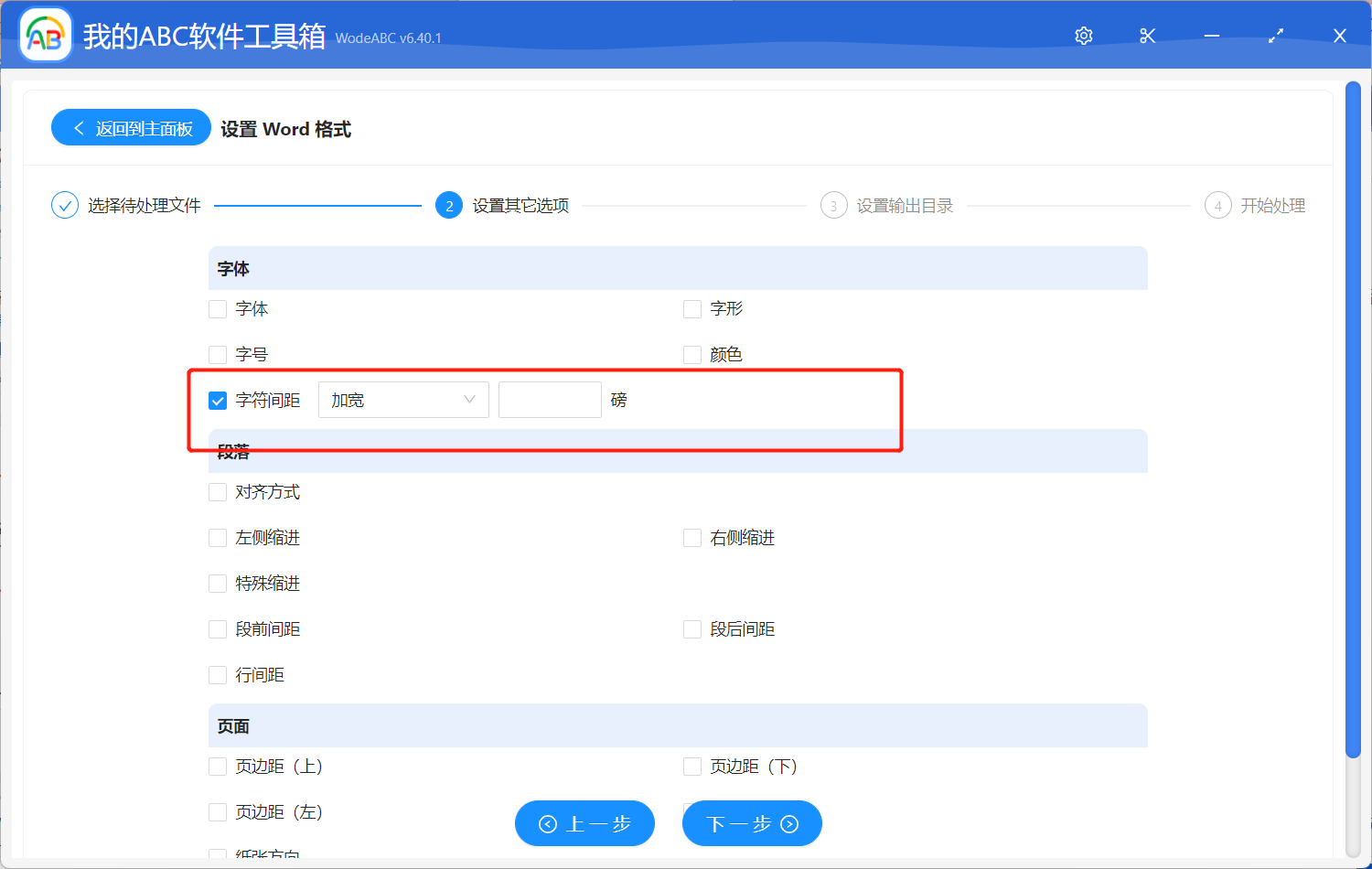Enable the 颜色 checkbox
Image resolution: width=1372 pixels, height=869 pixels.
(x=692, y=355)
